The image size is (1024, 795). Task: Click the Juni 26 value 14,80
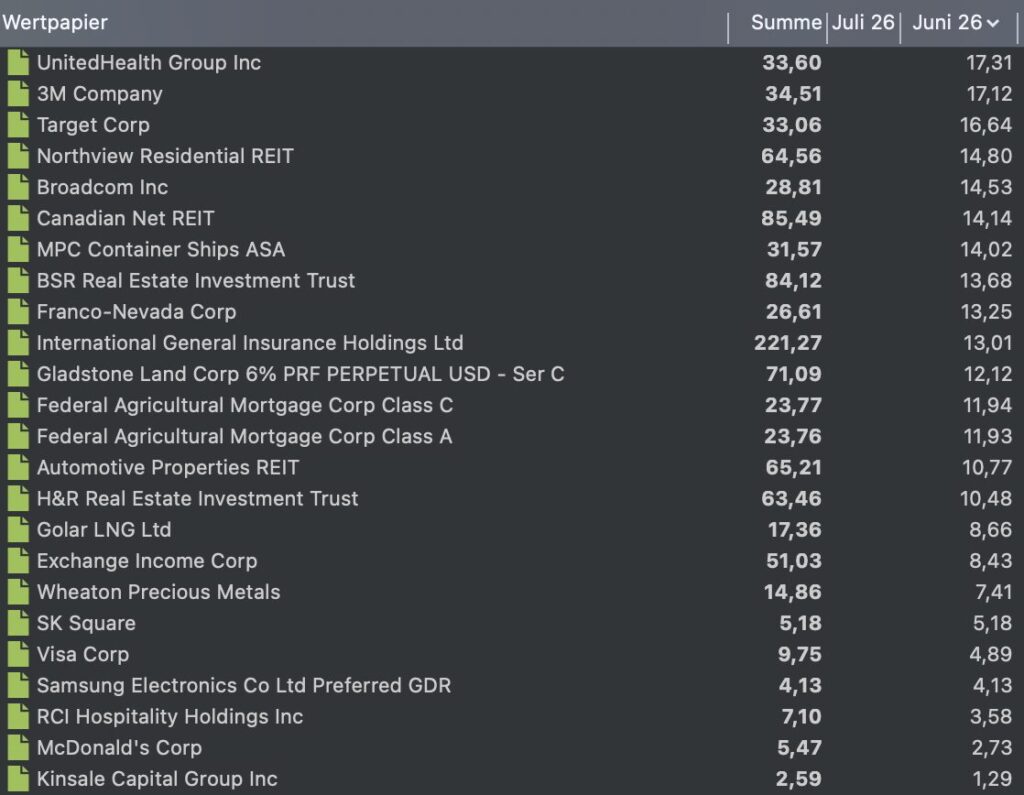[985, 156]
